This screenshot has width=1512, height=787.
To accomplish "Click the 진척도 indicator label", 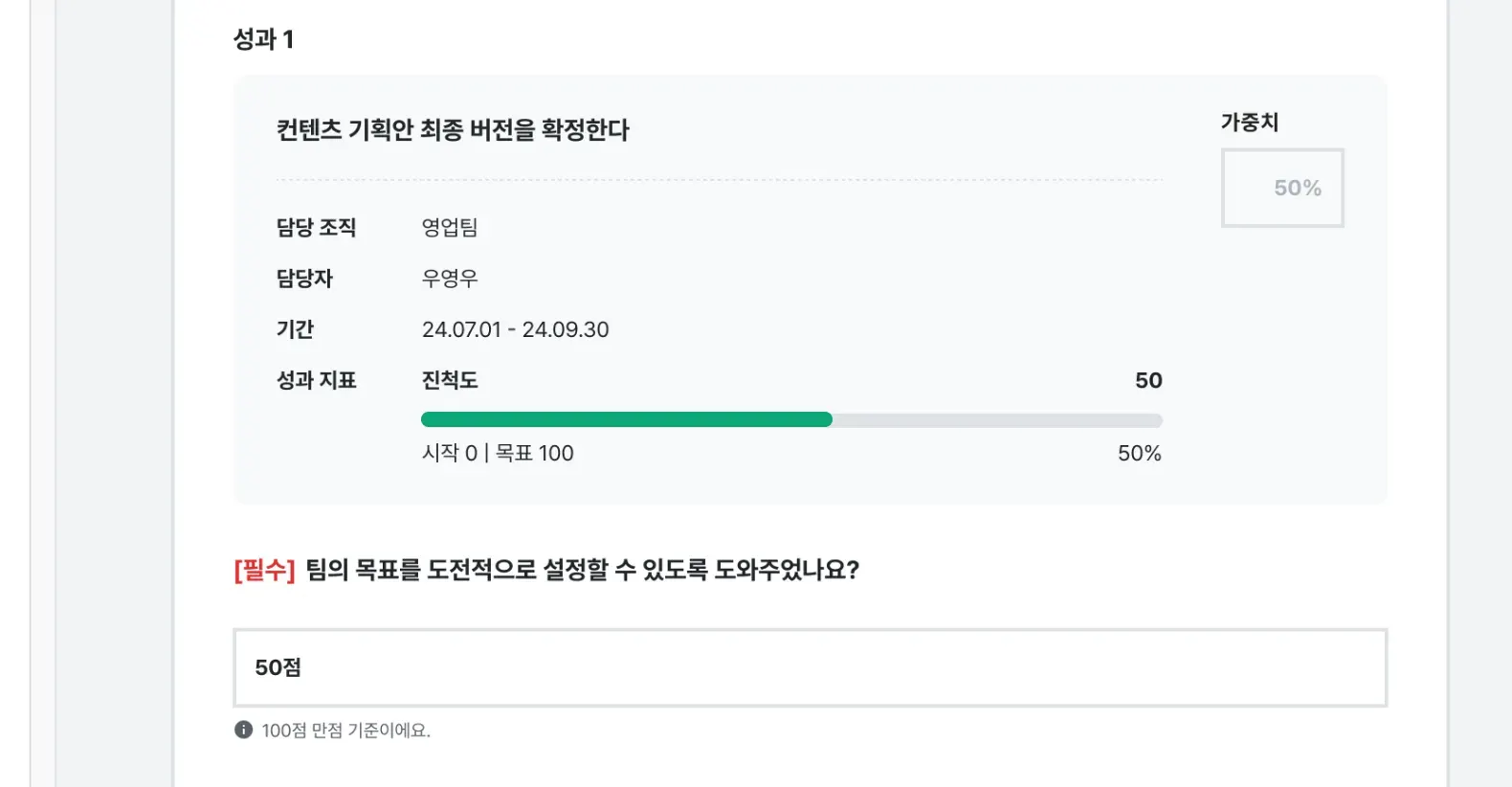I will click(450, 380).
